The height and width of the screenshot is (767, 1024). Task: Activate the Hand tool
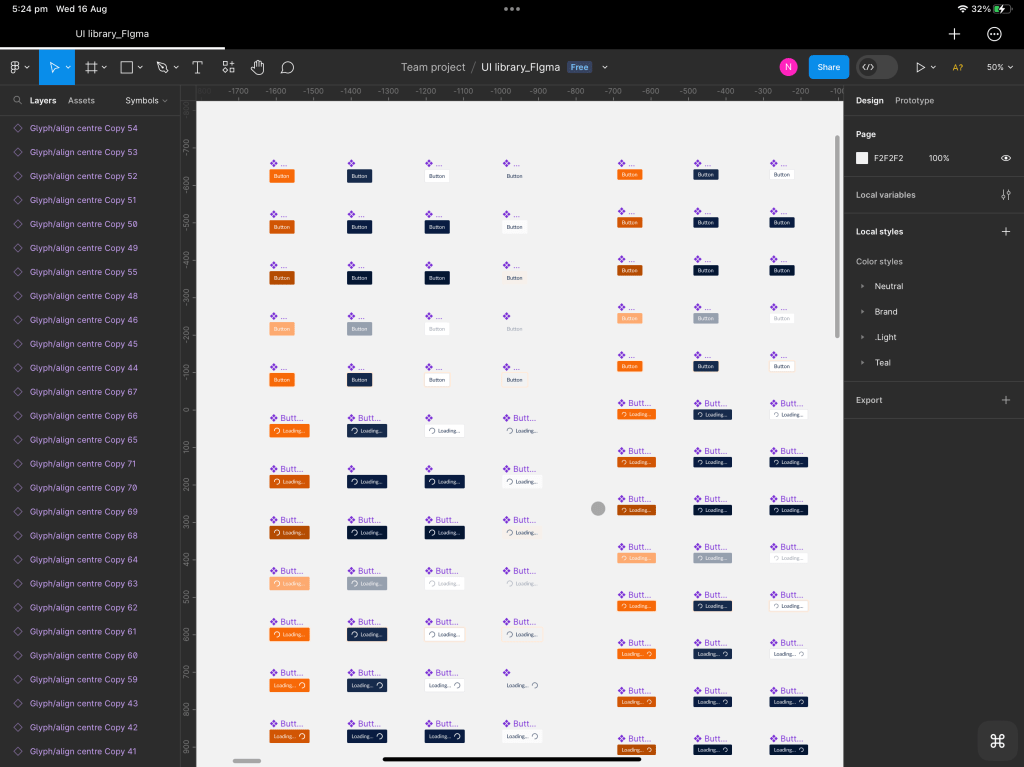(x=257, y=67)
